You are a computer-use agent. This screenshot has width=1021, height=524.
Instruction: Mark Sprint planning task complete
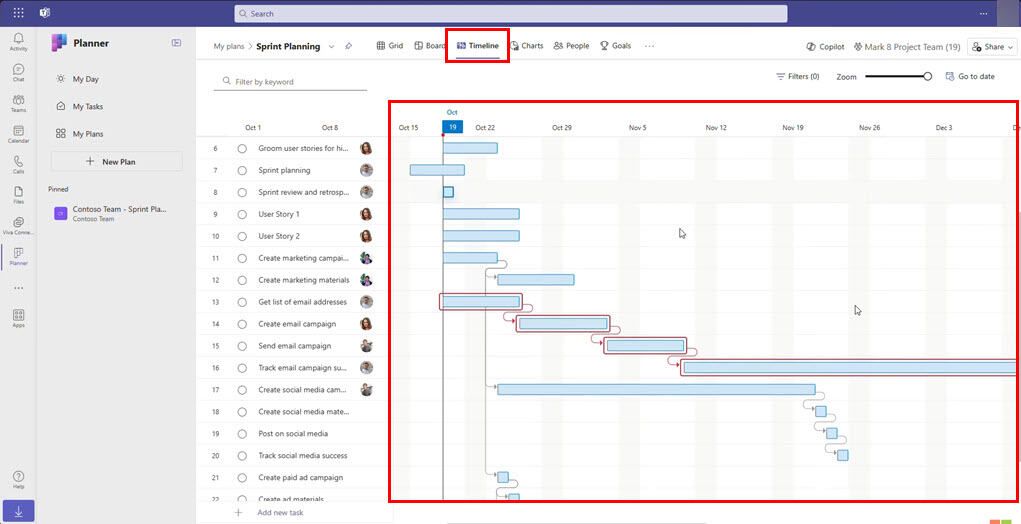tap(242, 171)
